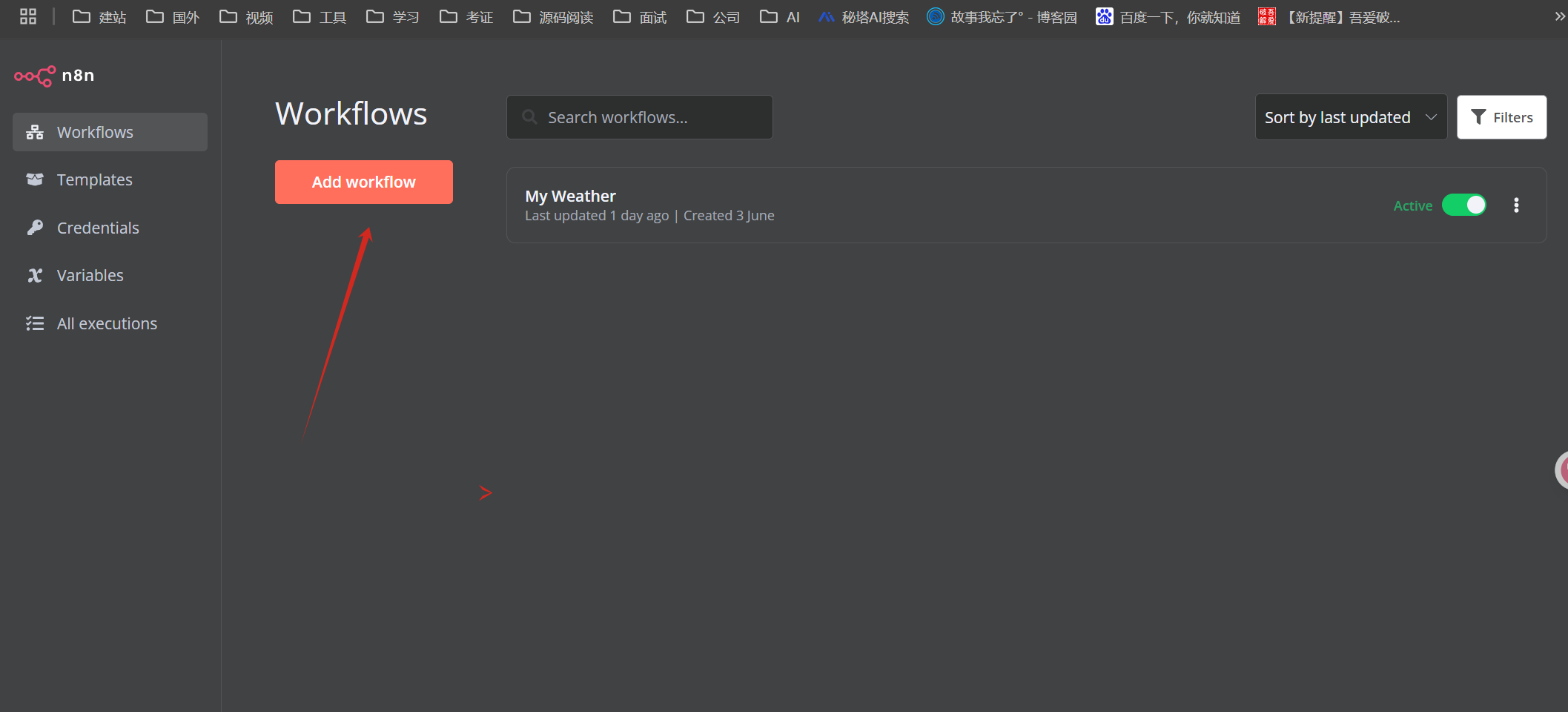Show more bookmarks with the overflow chevron
The width and height of the screenshot is (1568, 712).
[1560, 16]
